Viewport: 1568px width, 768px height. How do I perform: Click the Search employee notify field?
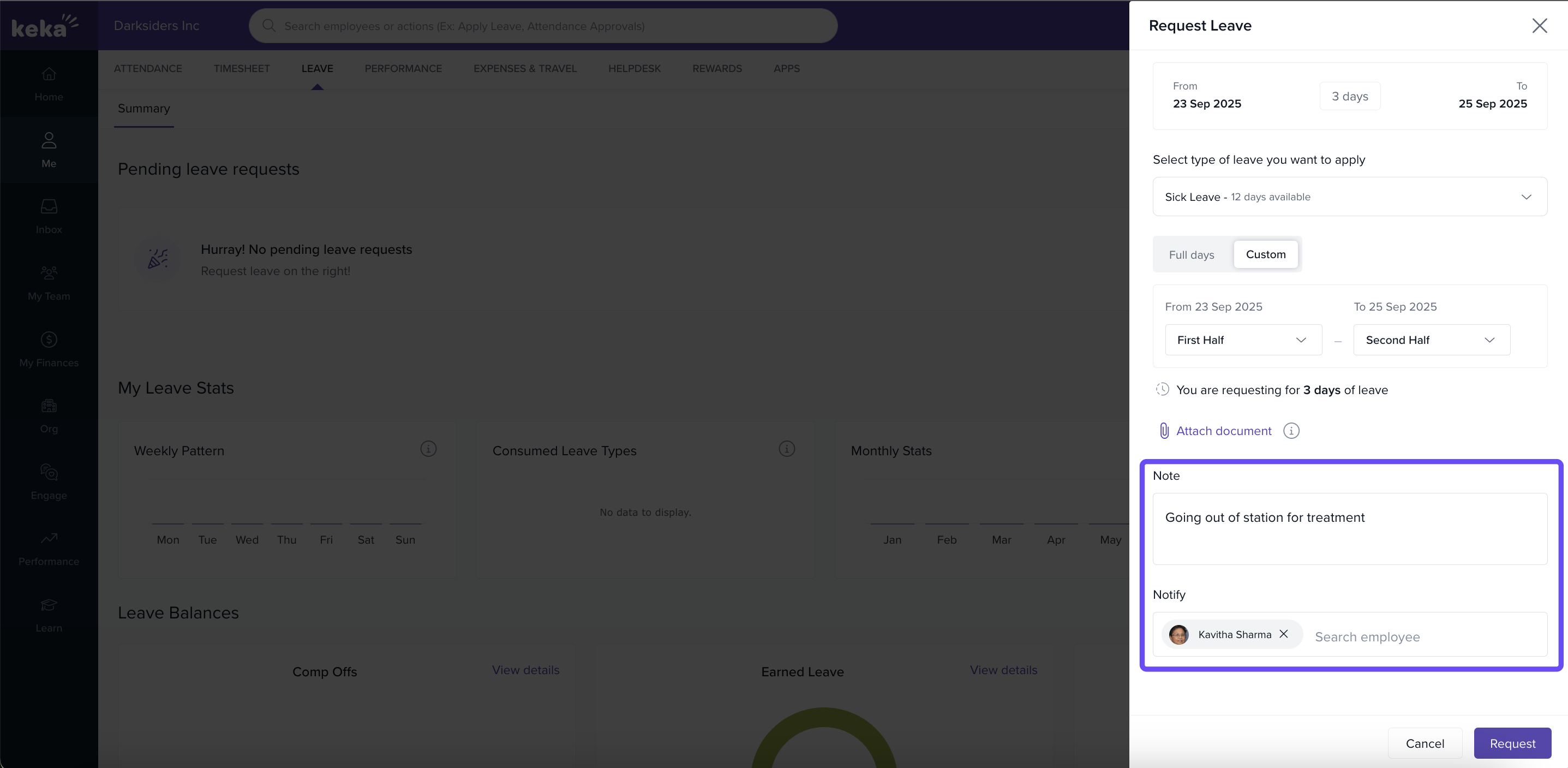coord(1425,636)
